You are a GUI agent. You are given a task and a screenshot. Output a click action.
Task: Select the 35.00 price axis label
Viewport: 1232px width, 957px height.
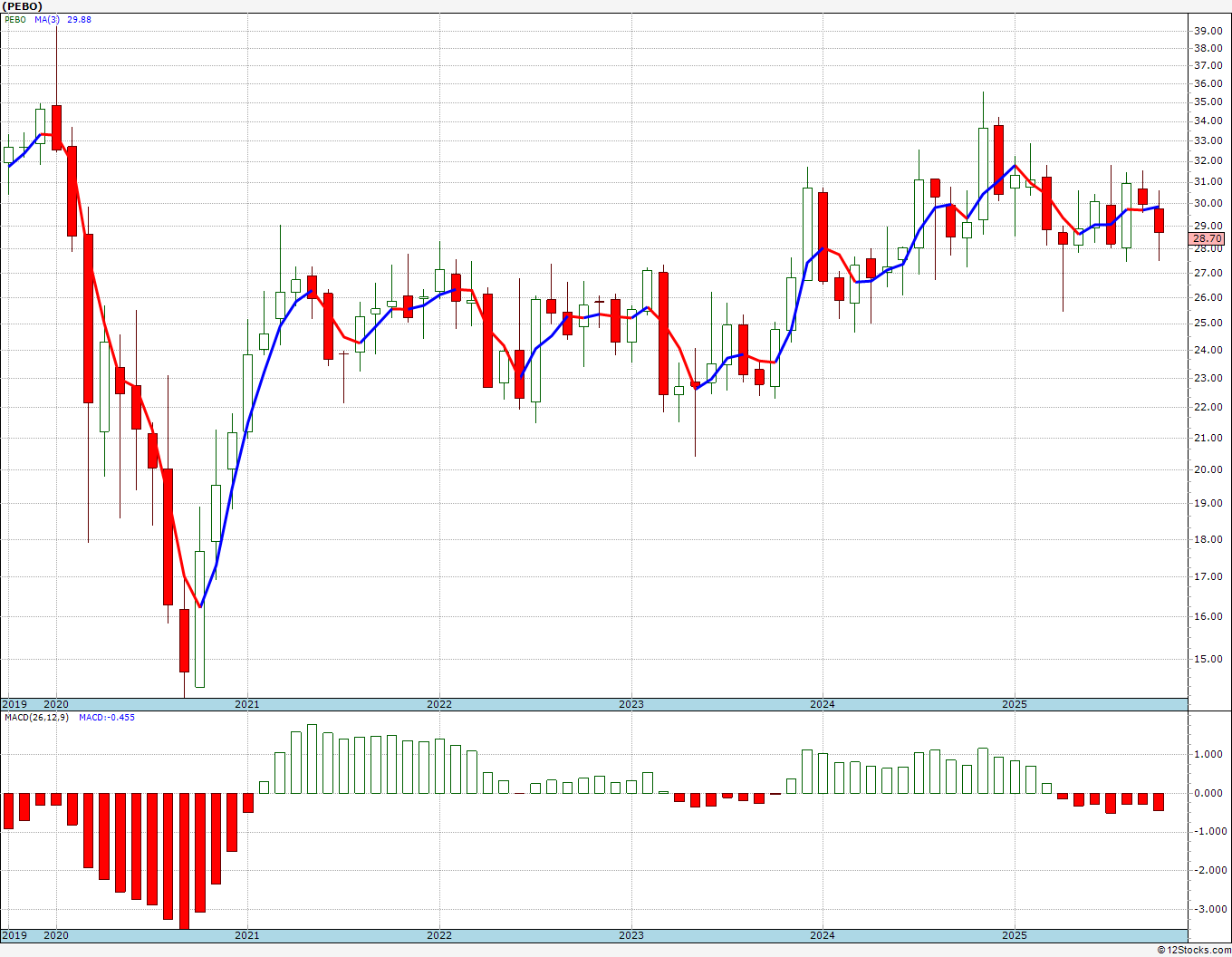[1208, 102]
